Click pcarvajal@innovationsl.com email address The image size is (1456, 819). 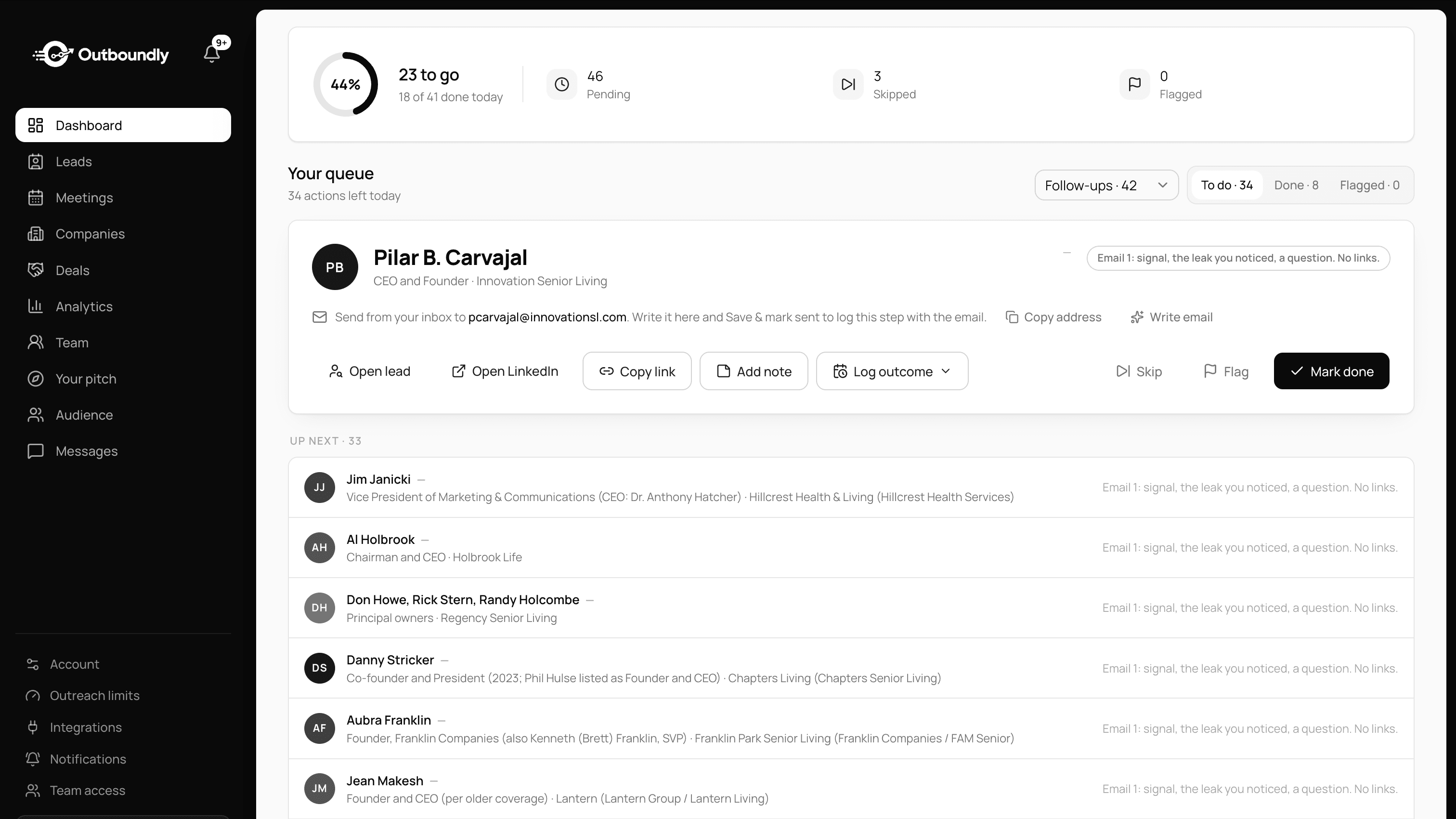click(547, 317)
